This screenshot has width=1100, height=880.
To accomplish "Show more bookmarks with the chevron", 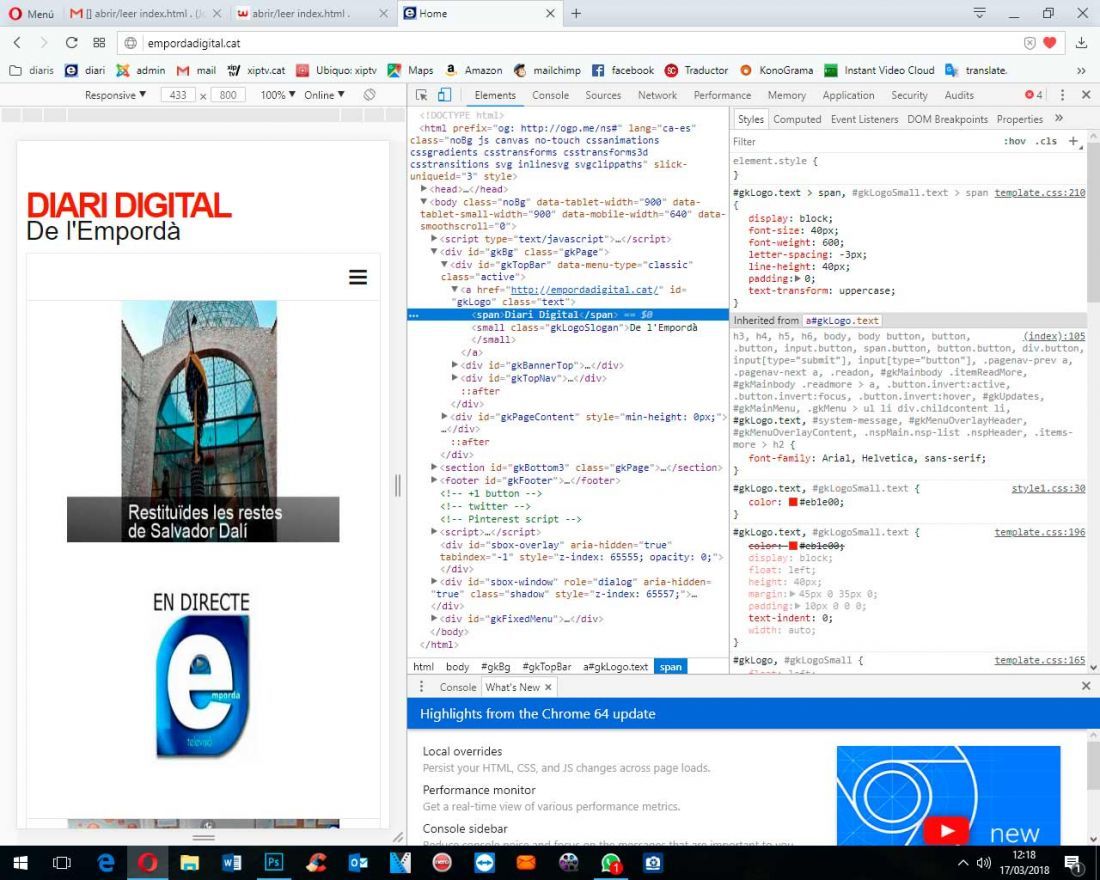I will 1081,70.
